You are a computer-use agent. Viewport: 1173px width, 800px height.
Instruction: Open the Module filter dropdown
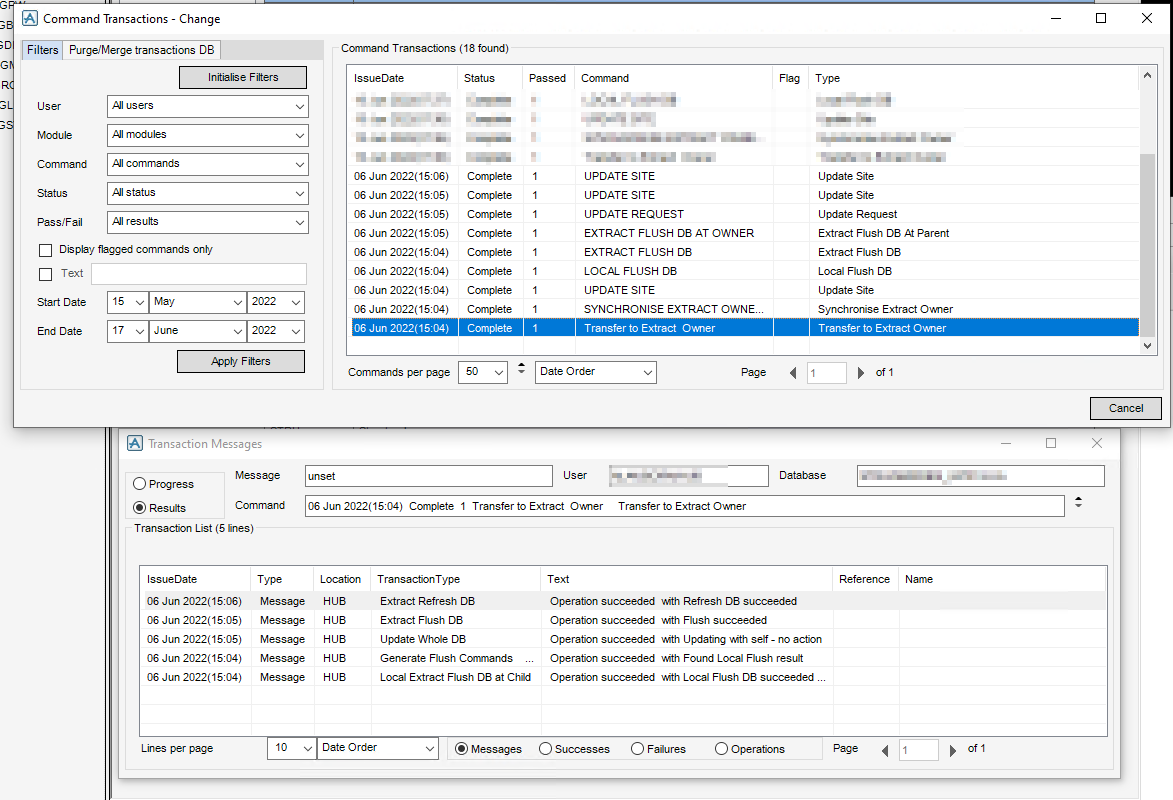click(208, 135)
